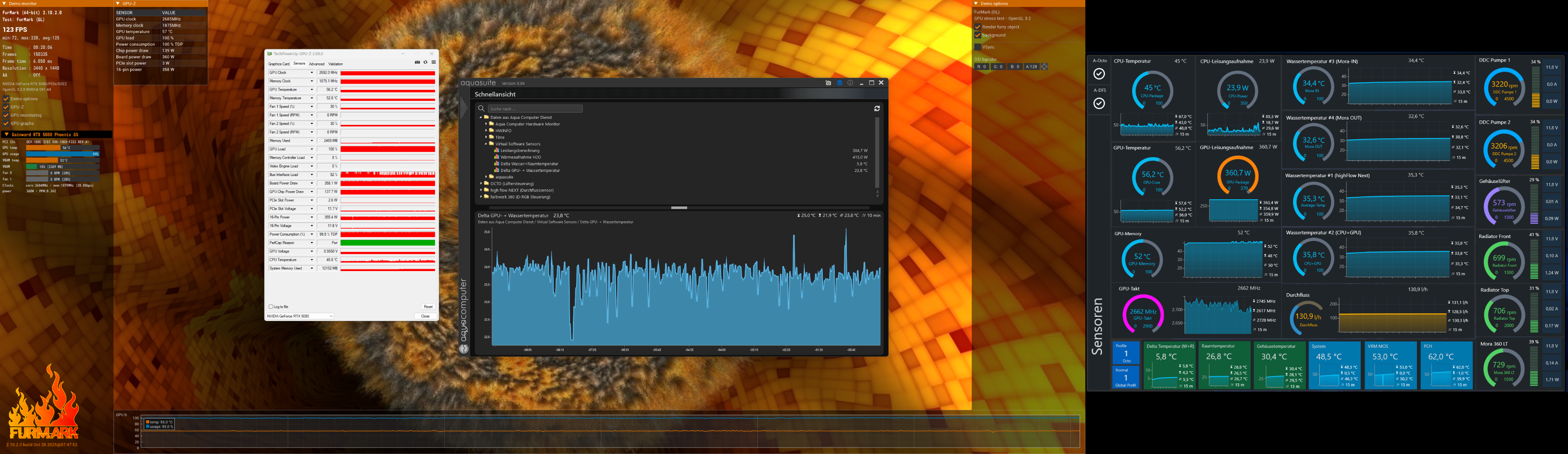Toggle the VSync checkbox in Demo options
This screenshot has height=454, width=1568.
(x=978, y=47)
